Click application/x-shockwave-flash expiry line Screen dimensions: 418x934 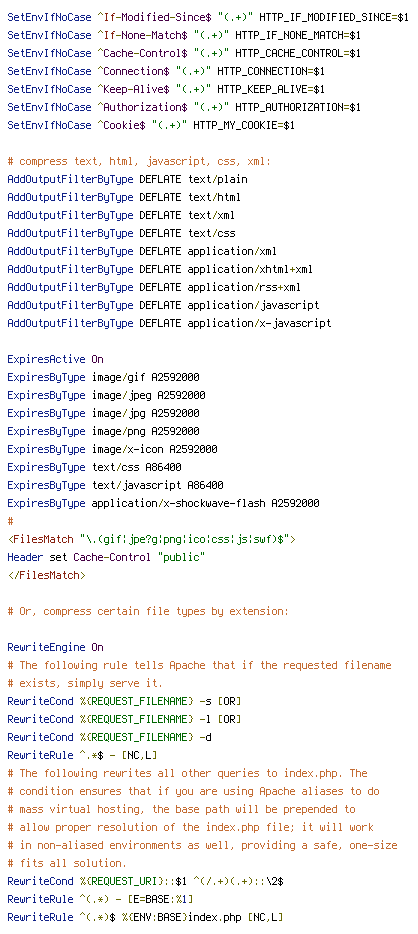pyautogui.click(x=163, y=503)
